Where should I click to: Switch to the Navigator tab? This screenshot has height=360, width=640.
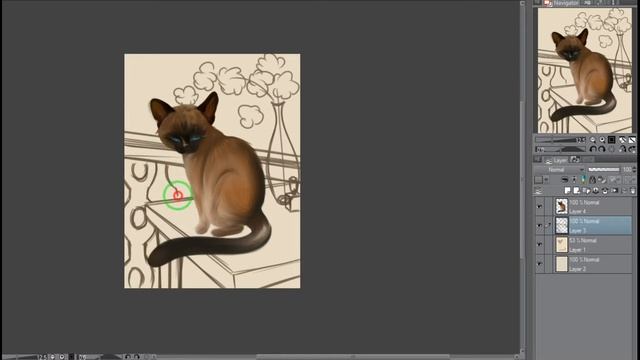(561, 3)
